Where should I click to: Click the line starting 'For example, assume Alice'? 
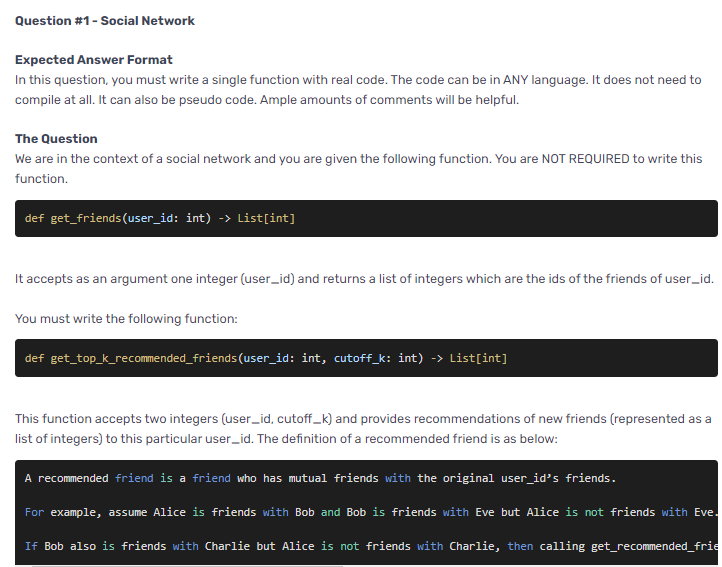[371, 512]
